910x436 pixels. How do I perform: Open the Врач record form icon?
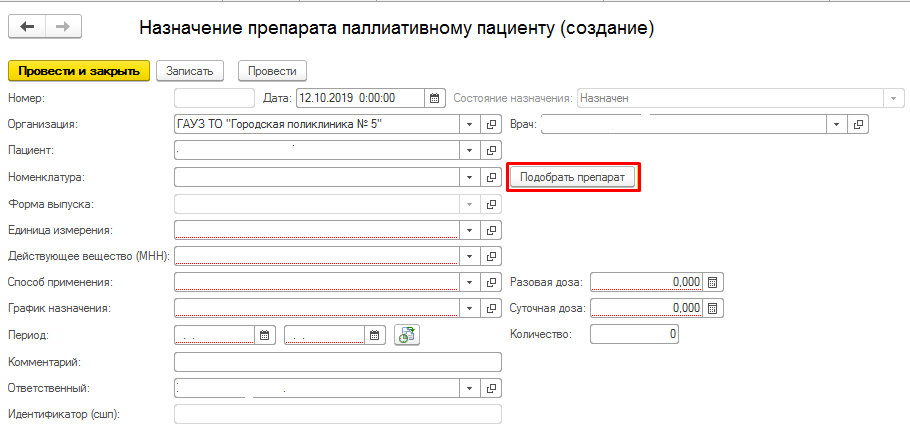[857, 124]
